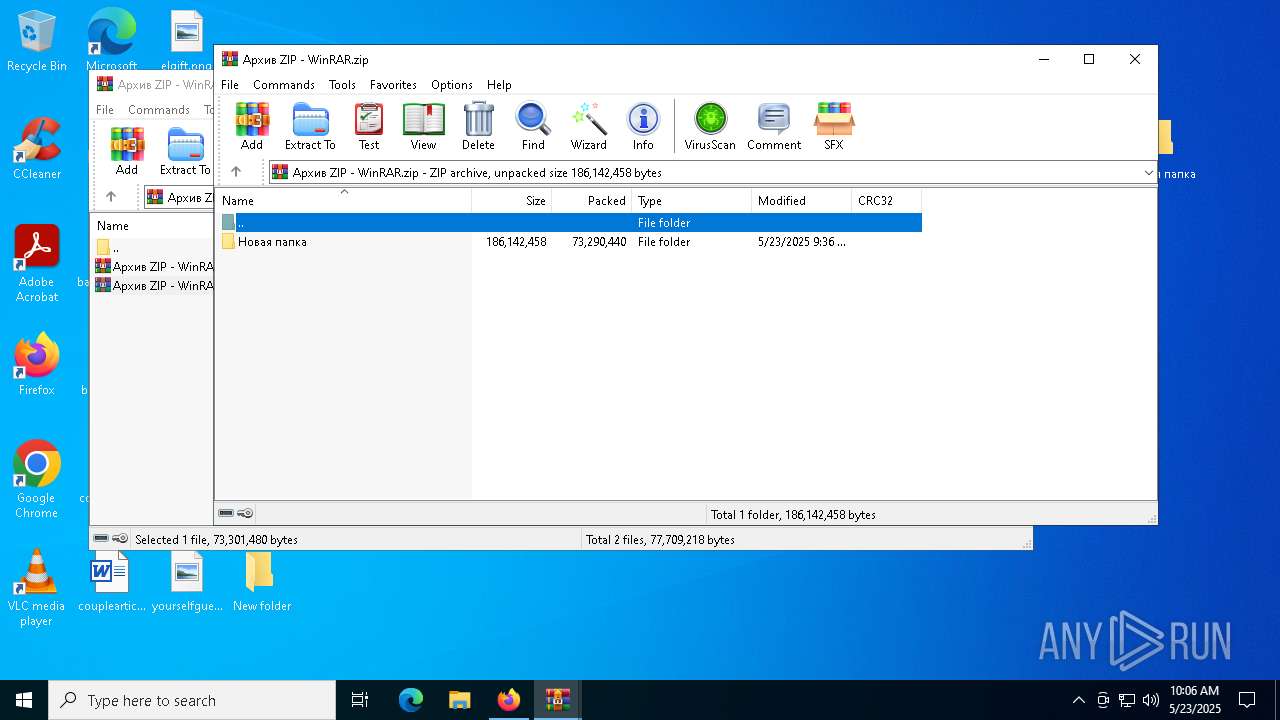The image size is (1280, 720).
Task: Show hidden system tray icons chevron
Action: tap(1078, 700)
